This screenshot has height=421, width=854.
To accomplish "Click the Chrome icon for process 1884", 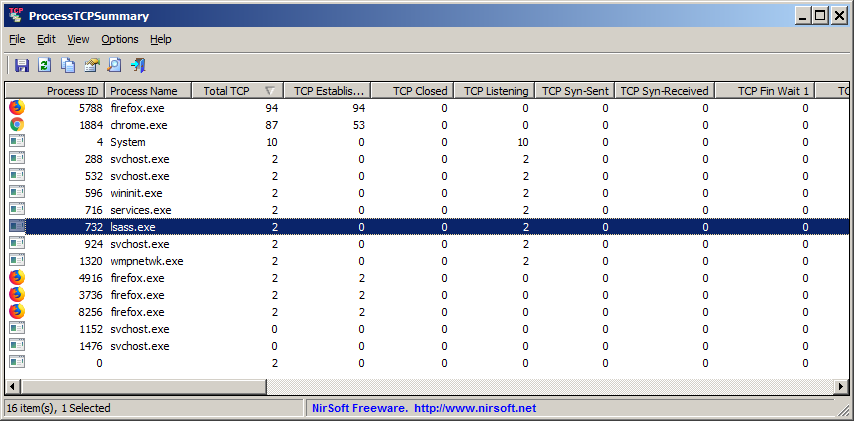I will (17, 125).
